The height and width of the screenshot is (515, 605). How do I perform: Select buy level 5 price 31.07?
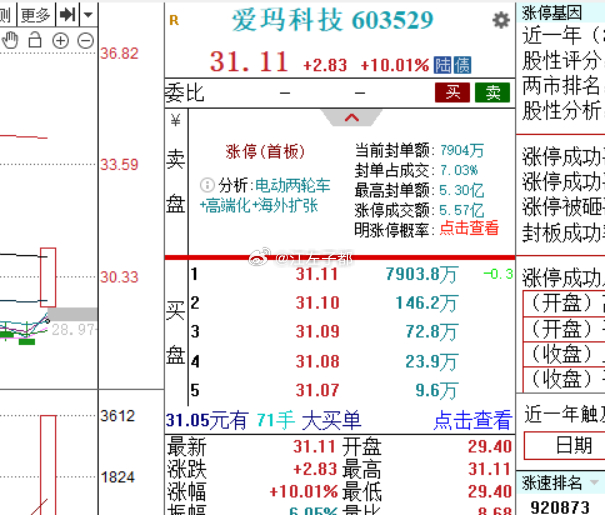point(318,390)
